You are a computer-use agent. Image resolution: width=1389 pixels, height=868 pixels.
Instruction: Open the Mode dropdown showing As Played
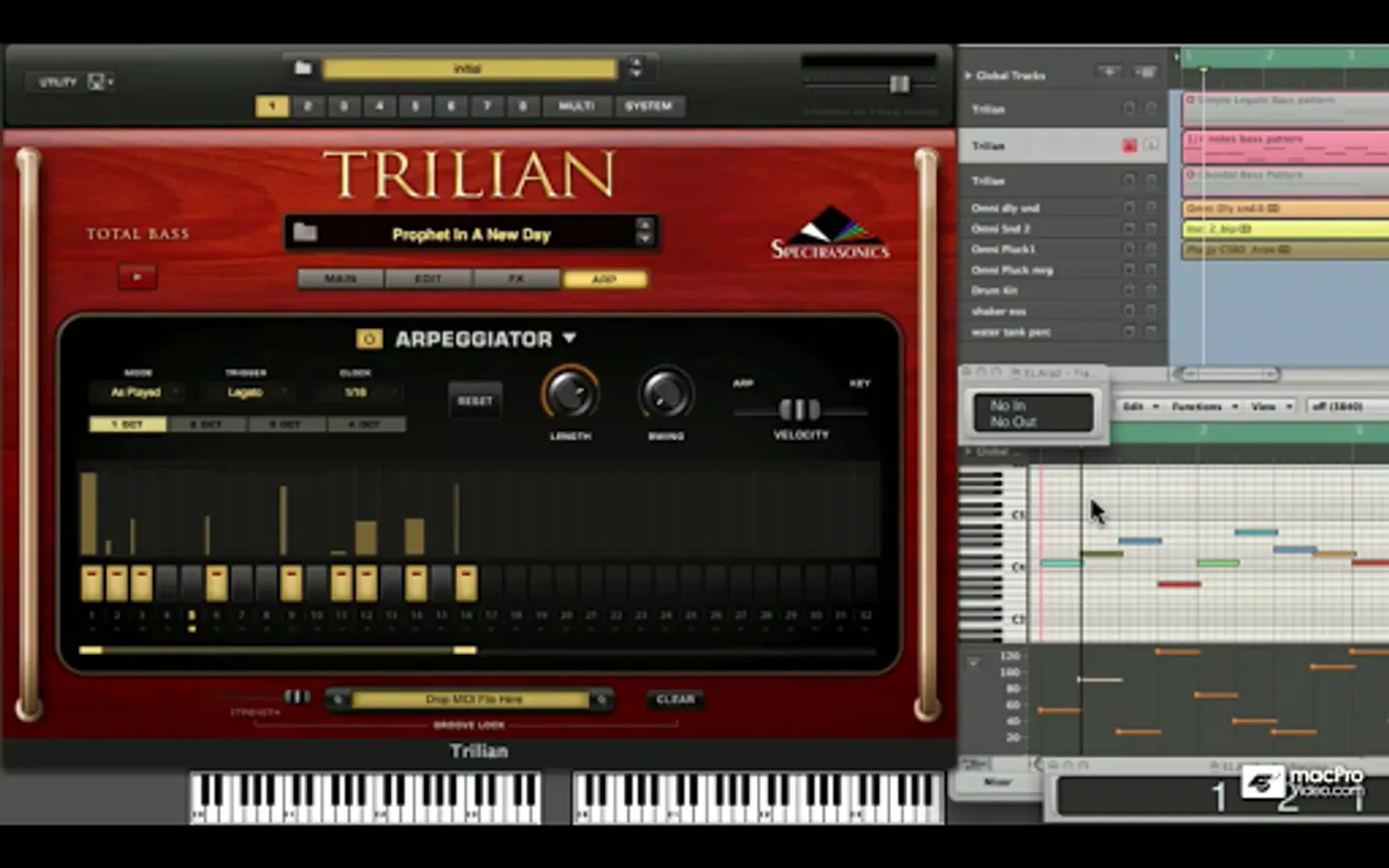coord(136,393)
